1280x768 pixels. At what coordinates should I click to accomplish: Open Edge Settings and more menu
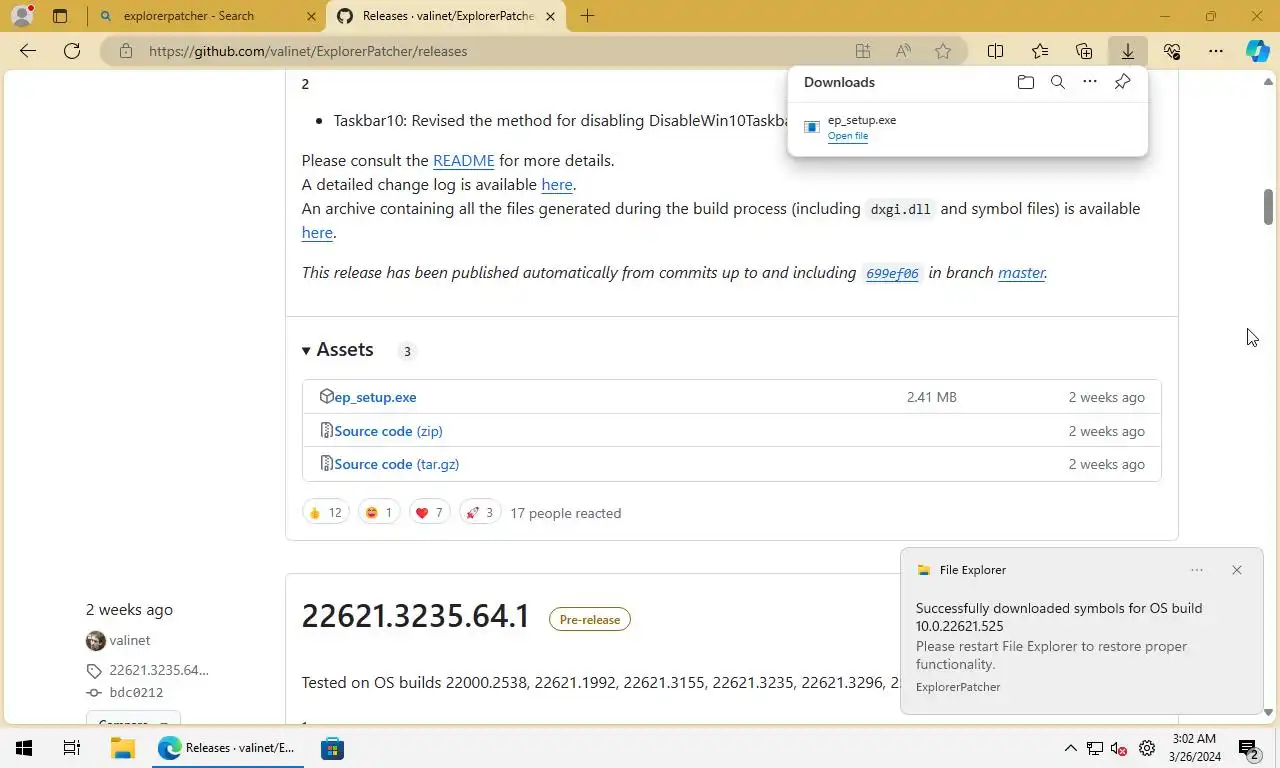pyautogui.click(x=1216, y=51)
